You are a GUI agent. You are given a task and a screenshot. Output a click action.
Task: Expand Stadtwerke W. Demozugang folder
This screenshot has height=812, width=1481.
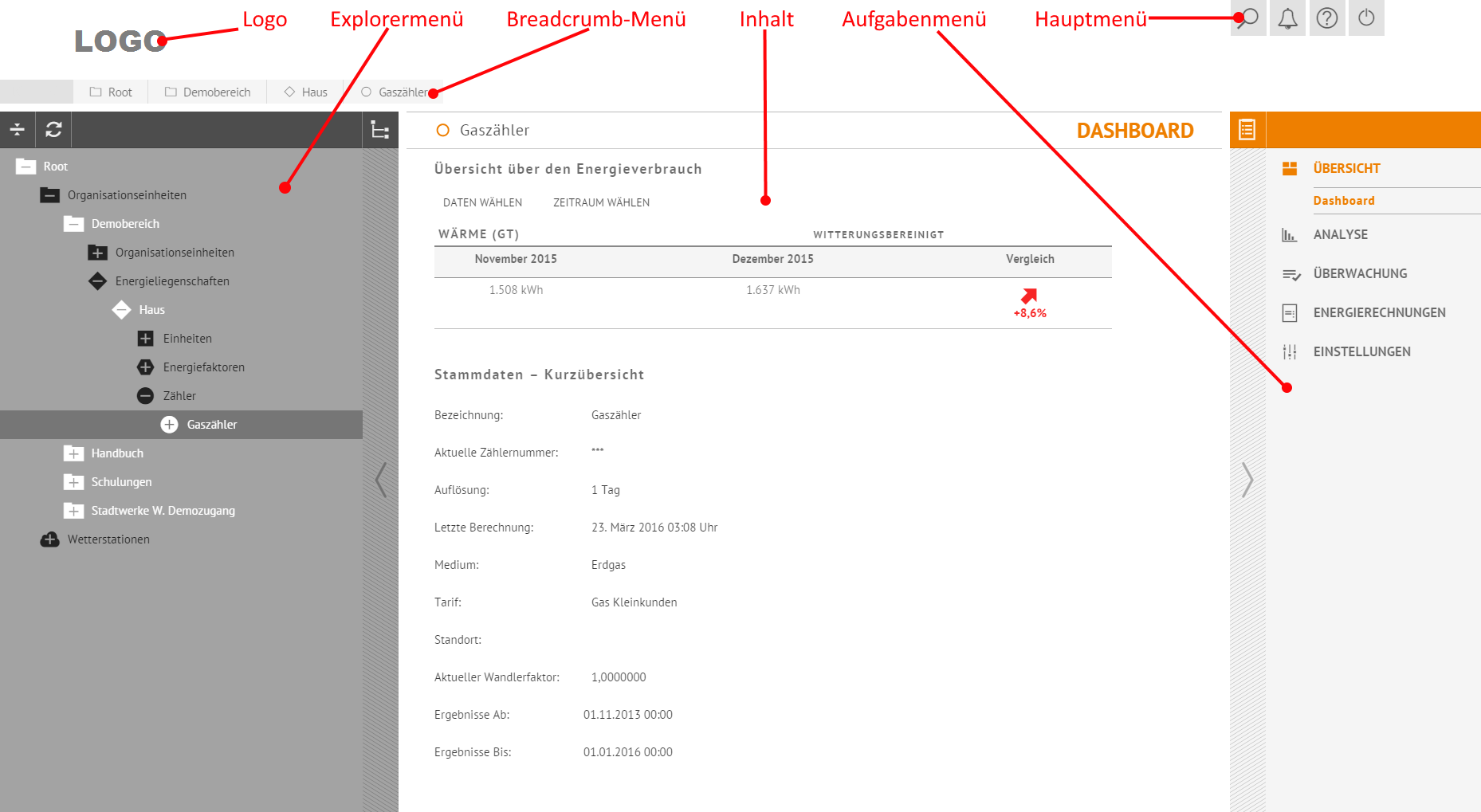pyautogui.click(x=74, y=511)
